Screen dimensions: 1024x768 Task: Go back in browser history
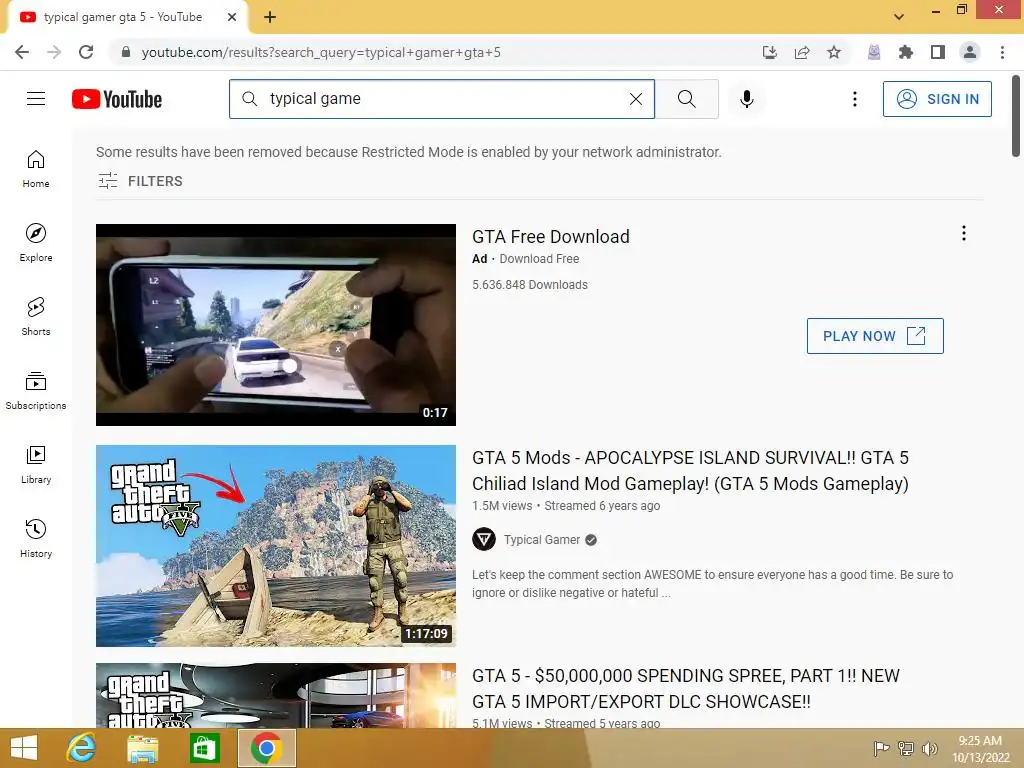point(22,52)
